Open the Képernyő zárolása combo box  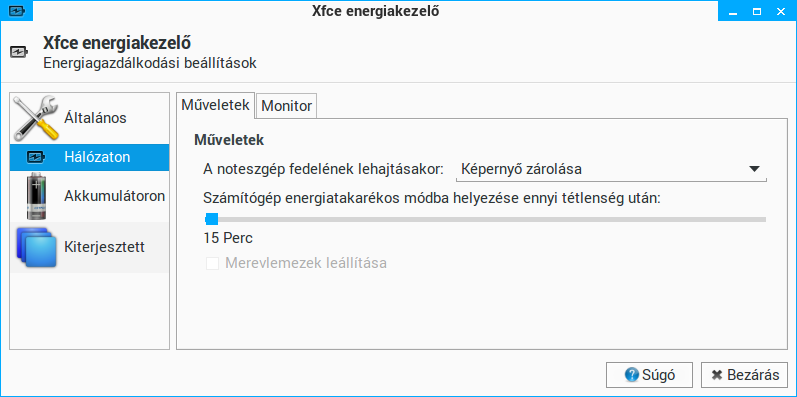(611, 170)
